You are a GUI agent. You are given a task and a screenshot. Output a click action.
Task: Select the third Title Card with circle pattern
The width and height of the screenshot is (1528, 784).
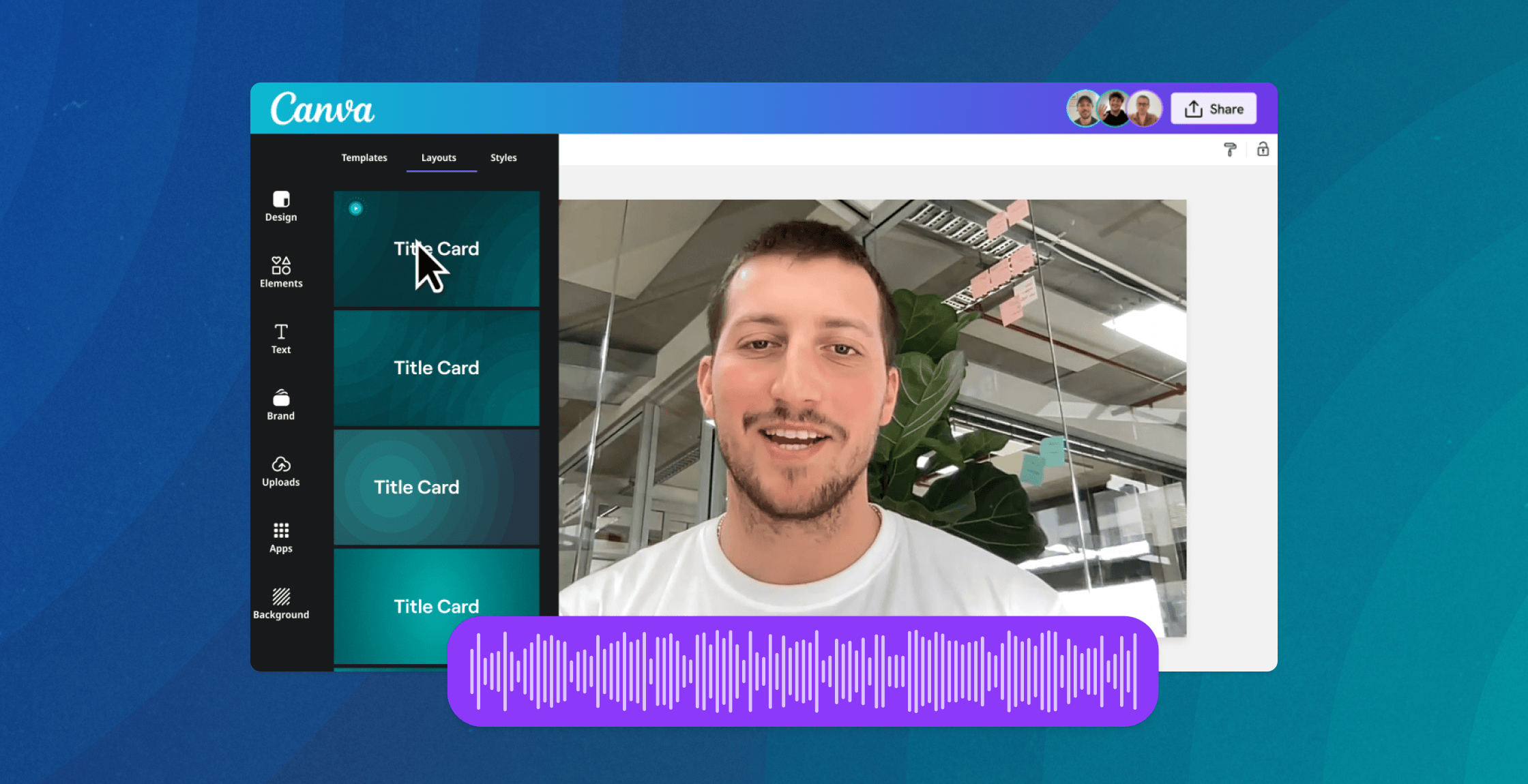click(437, 487)
